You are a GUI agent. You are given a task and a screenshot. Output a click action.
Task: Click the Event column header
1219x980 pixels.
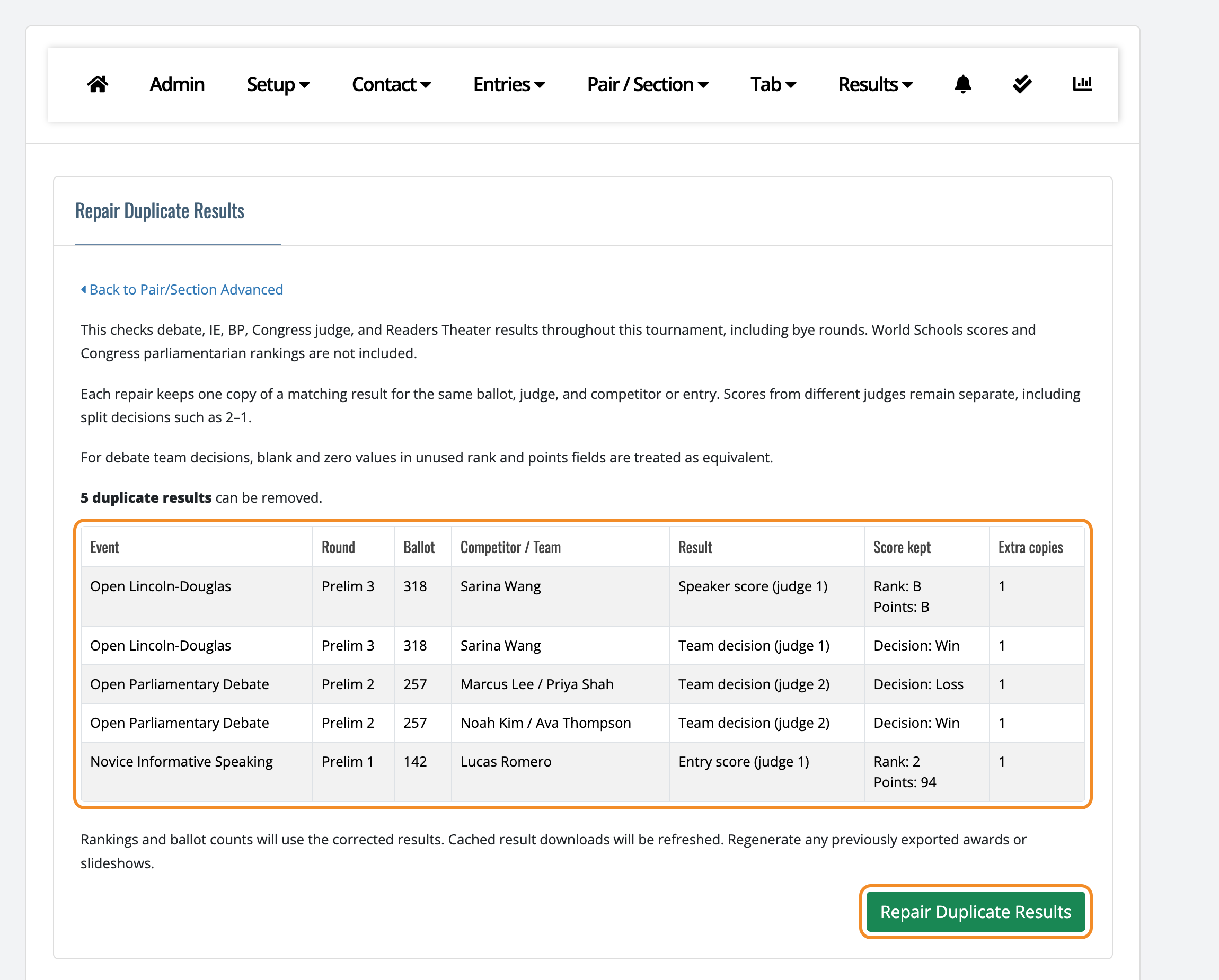click(x=197, y=547)
